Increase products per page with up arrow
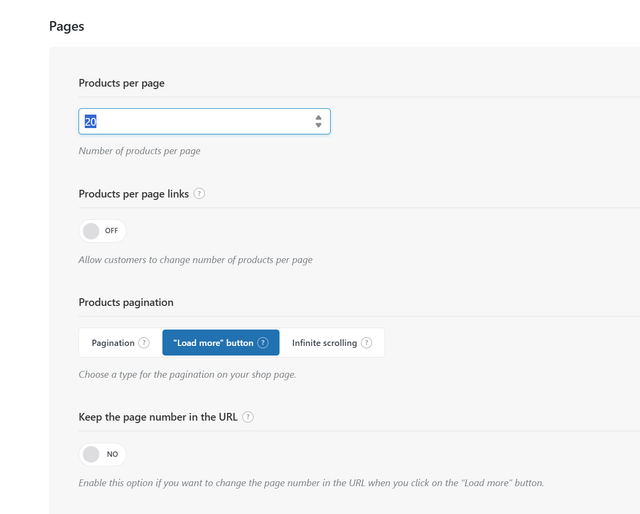 318,118
